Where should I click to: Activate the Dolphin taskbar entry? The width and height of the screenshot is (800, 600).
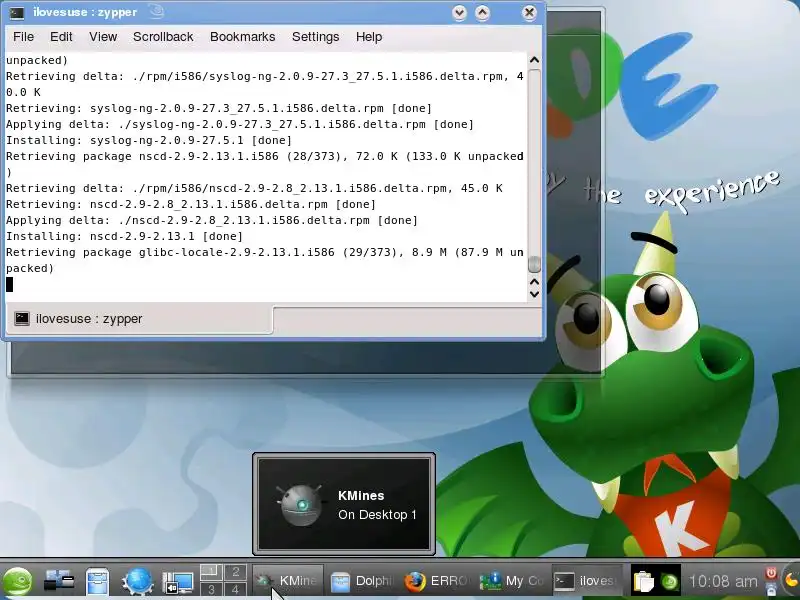coord(362,581)
